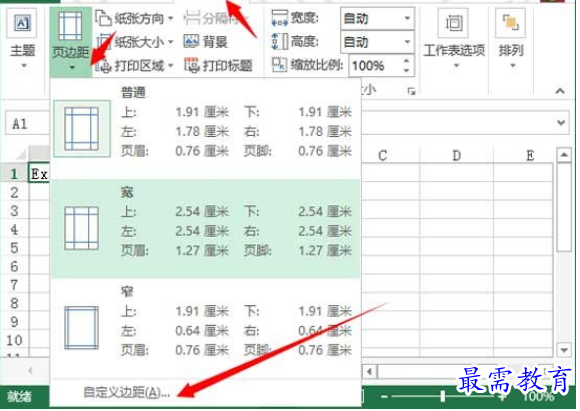Click the Wide margins thumbnail icon
Screen dimensions: 580x411
82,228
